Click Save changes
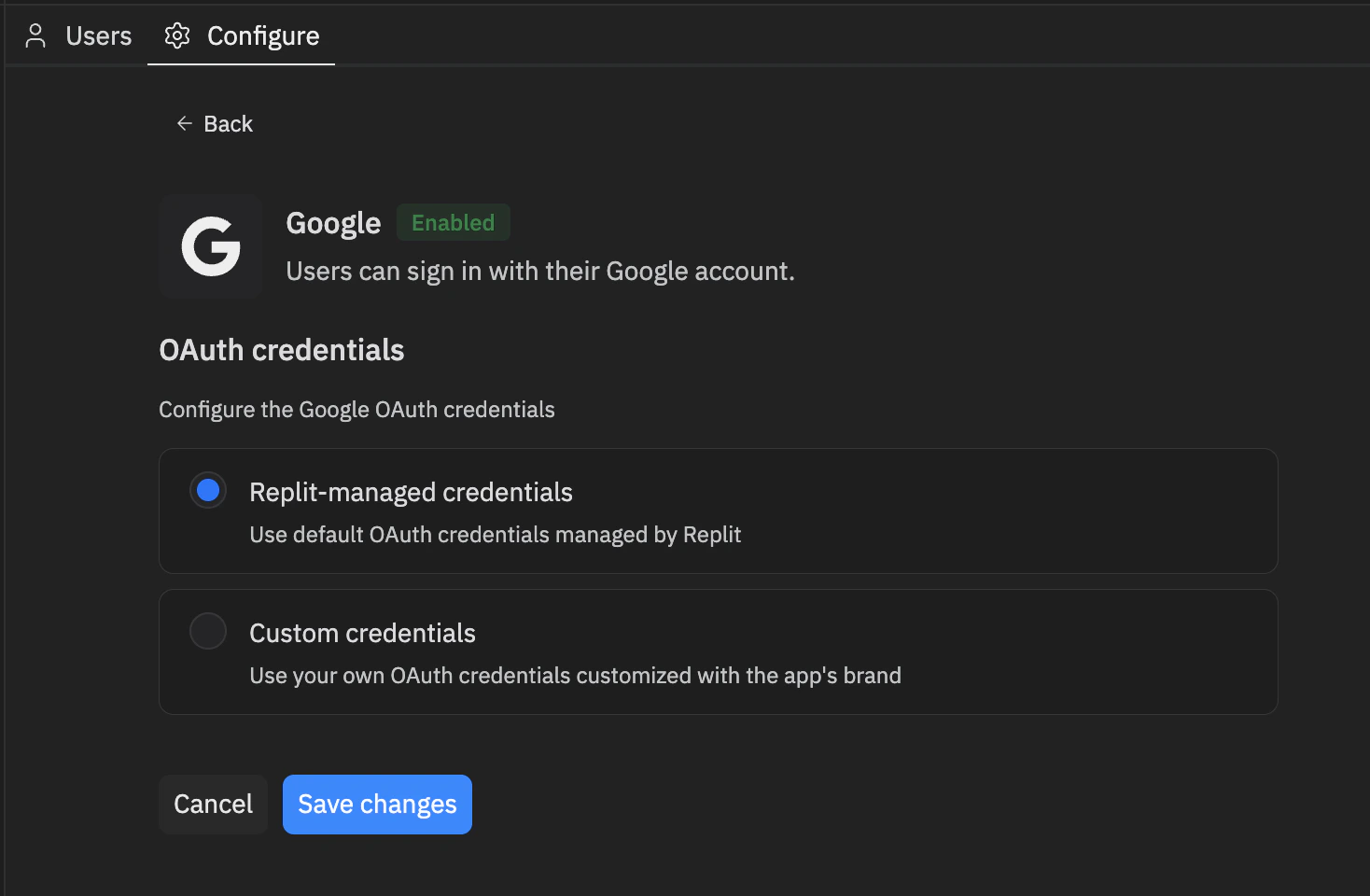The width and height of the screenshot is (1370, 896). pyautogui.click(x=377, y=805)
